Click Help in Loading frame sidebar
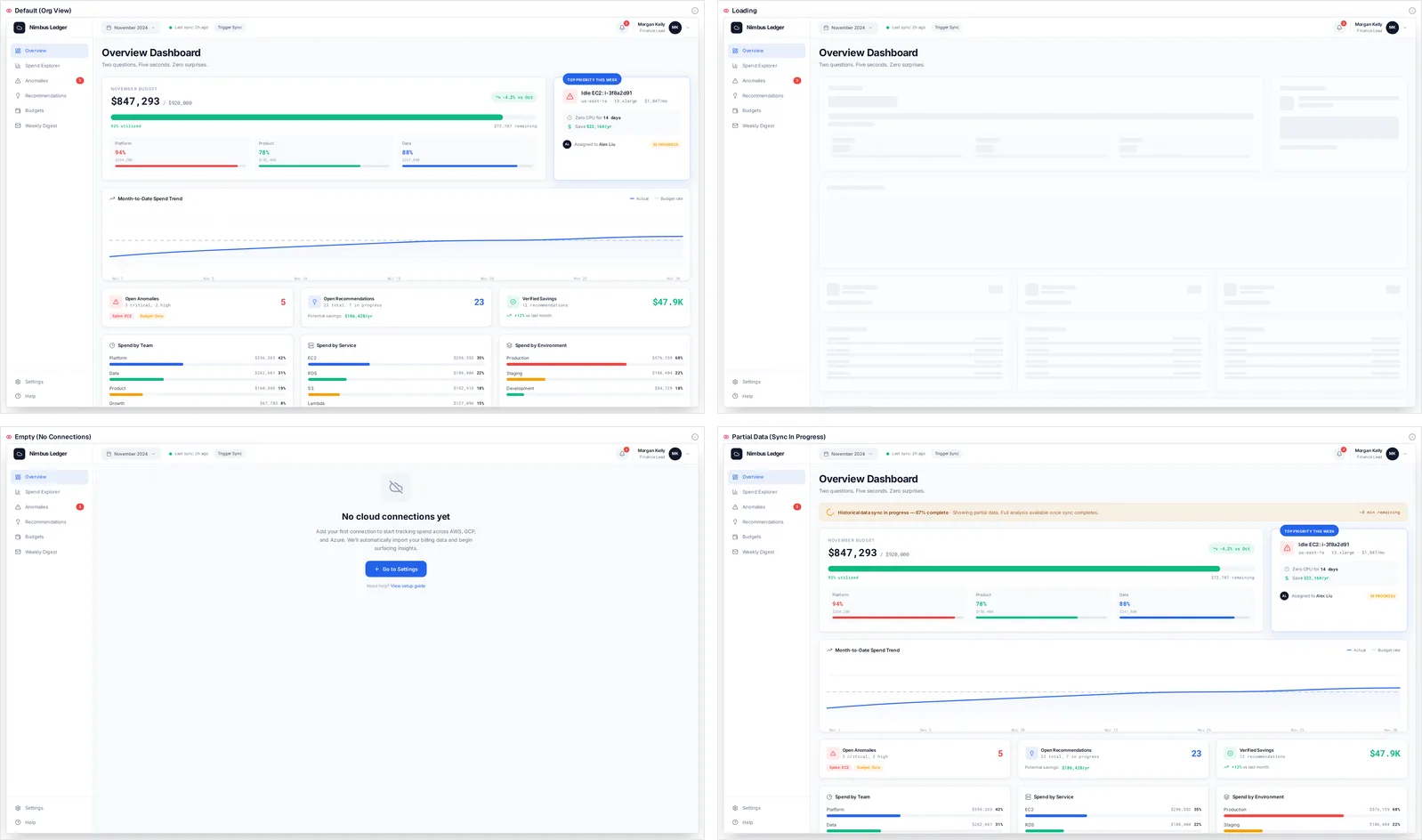The width and height of the screenshot is (1422, 840). pyautogui.click(x=766, y=396)
